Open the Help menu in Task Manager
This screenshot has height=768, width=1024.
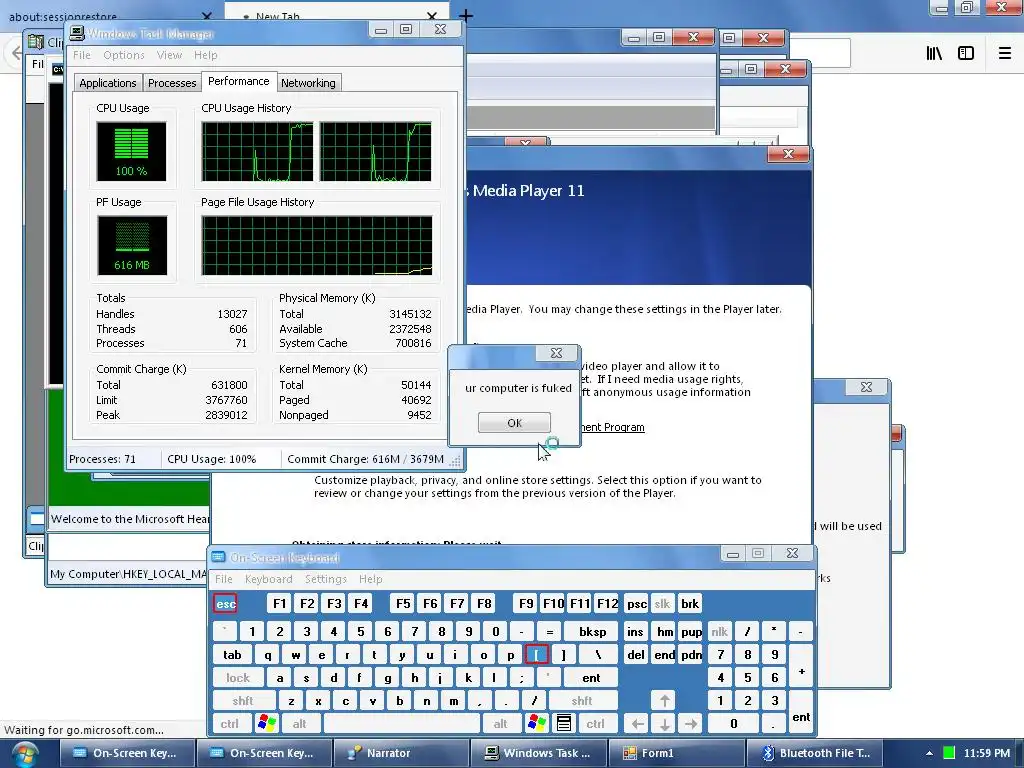[x=205, y=55]
